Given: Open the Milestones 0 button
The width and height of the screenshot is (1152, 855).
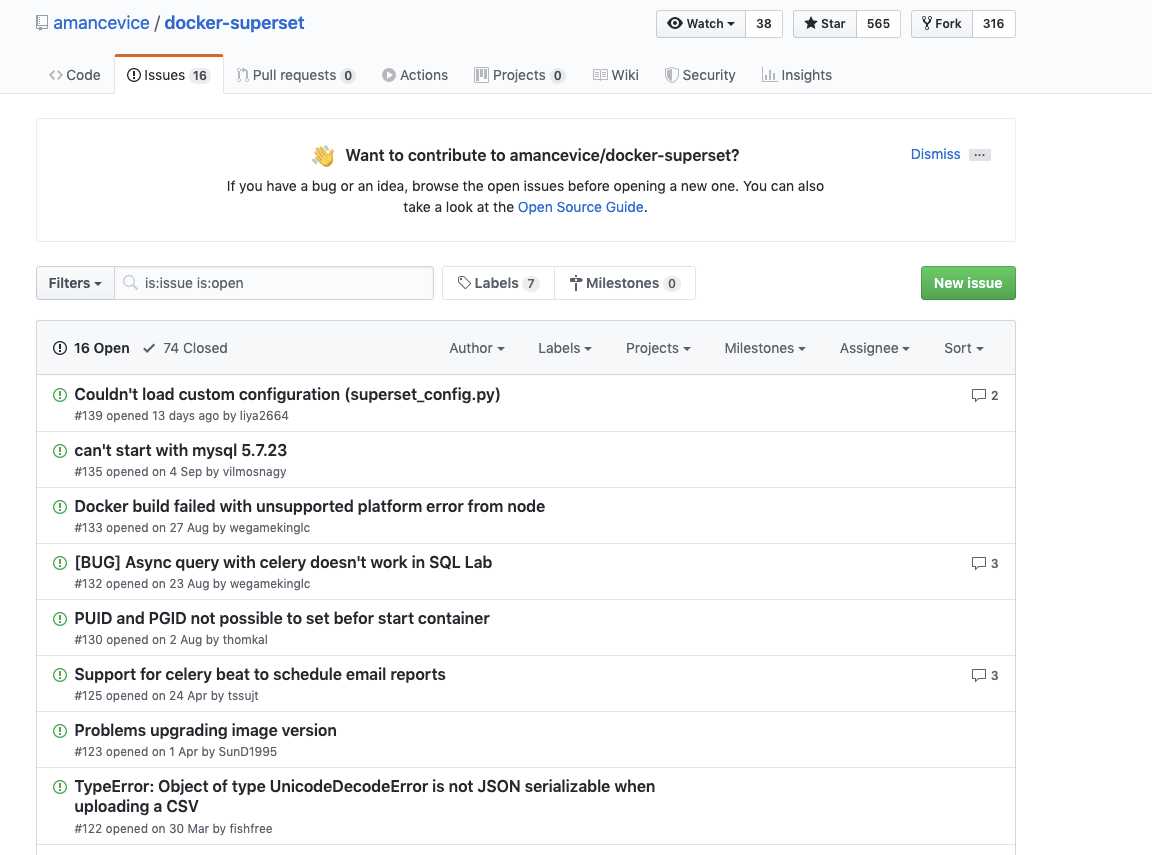Looking at the screenshot, I should 625,283.
